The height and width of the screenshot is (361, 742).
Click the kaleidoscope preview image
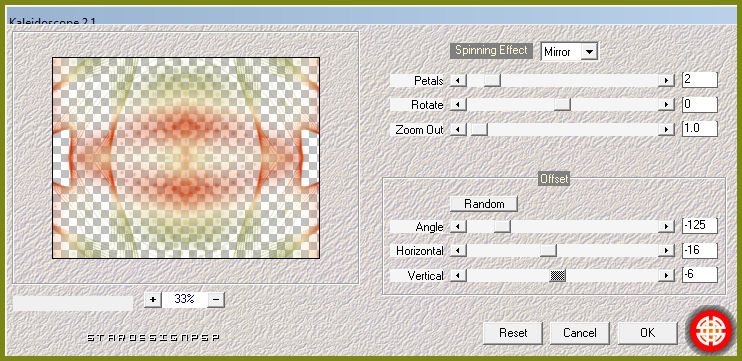(x=186, y=158)
